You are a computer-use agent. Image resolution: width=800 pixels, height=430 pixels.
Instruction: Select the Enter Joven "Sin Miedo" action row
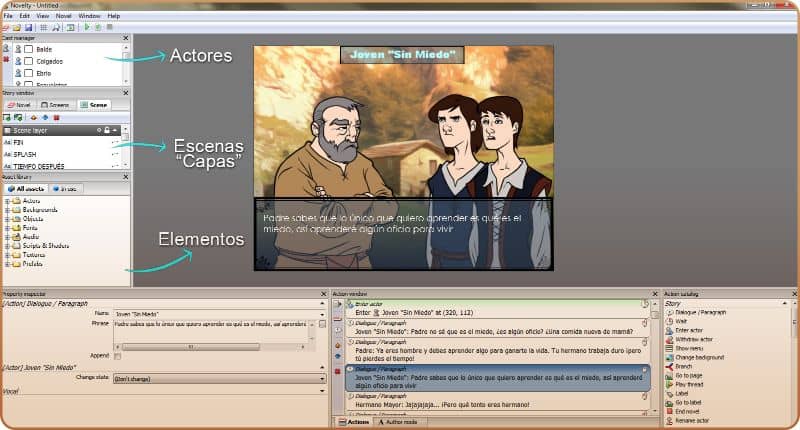point(497,309)
